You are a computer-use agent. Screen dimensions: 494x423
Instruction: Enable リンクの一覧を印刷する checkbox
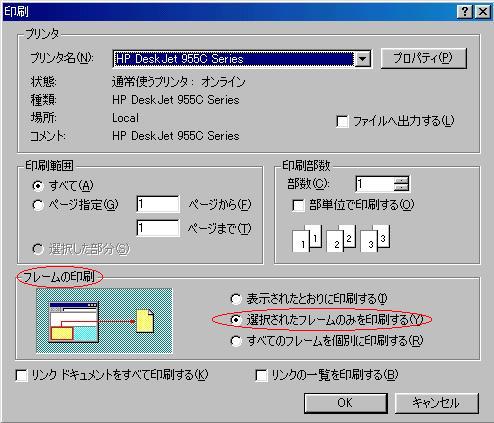261,375
